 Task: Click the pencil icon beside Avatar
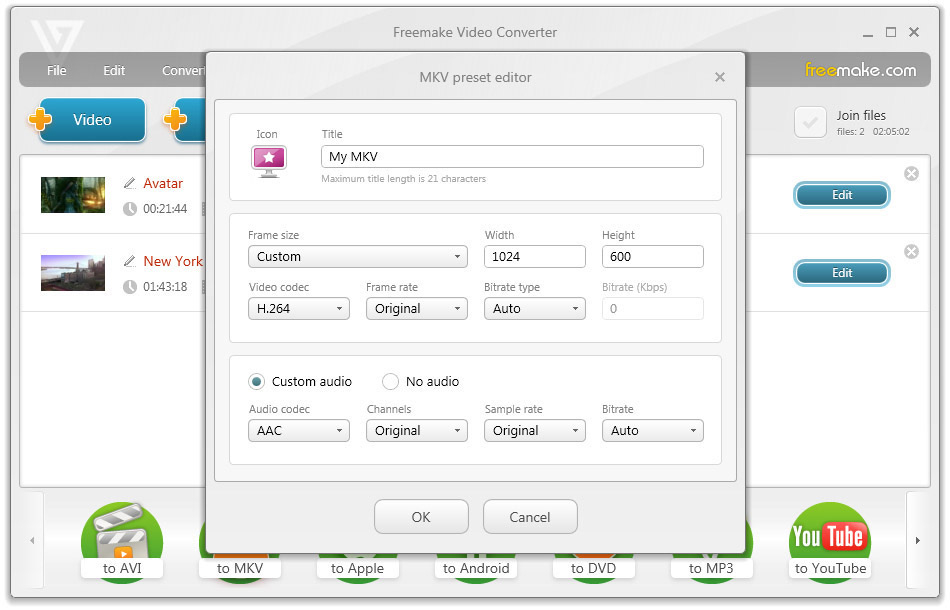pos(130,183)
